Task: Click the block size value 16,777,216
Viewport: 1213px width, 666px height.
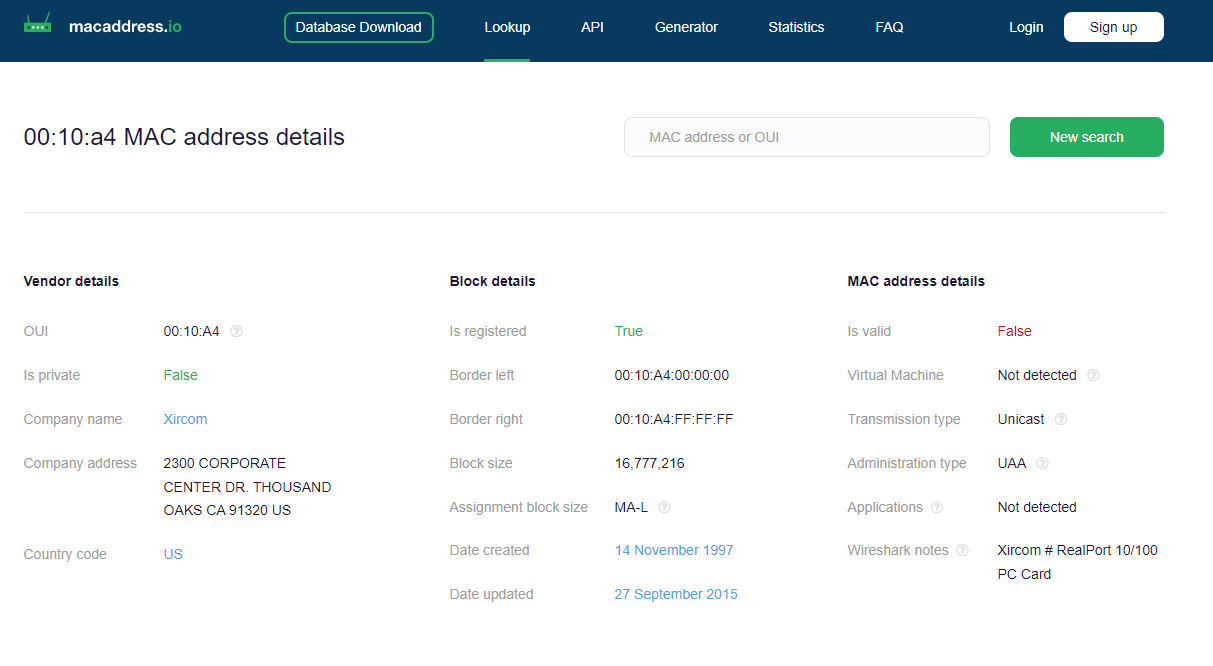Action: [x=649, y=463]
